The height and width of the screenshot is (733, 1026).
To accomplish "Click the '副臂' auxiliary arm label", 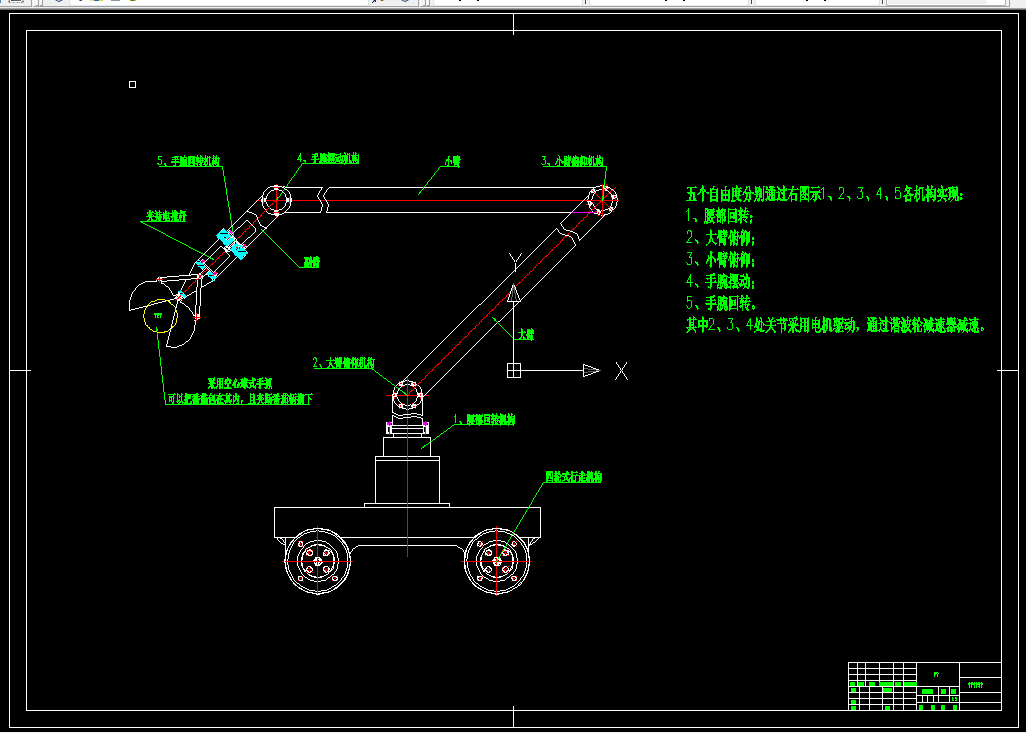I will 311,262.
